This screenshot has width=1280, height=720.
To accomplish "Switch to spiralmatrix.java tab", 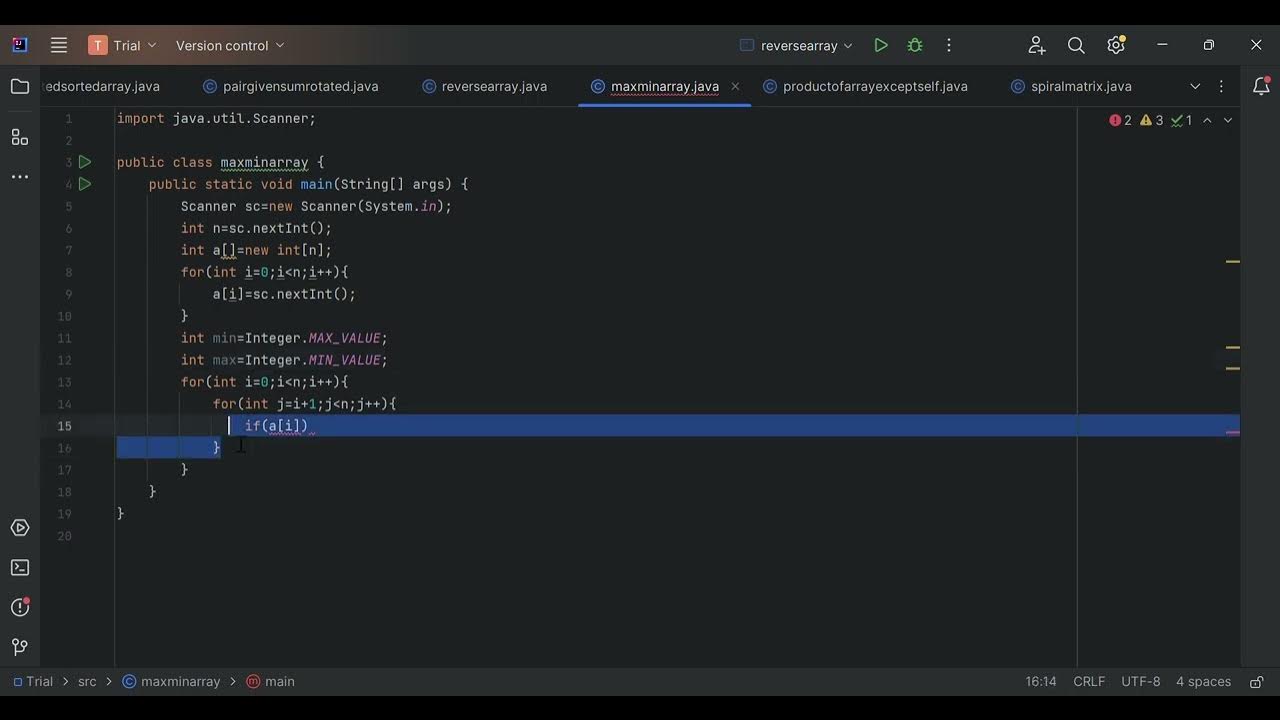I will (1071, 87).
